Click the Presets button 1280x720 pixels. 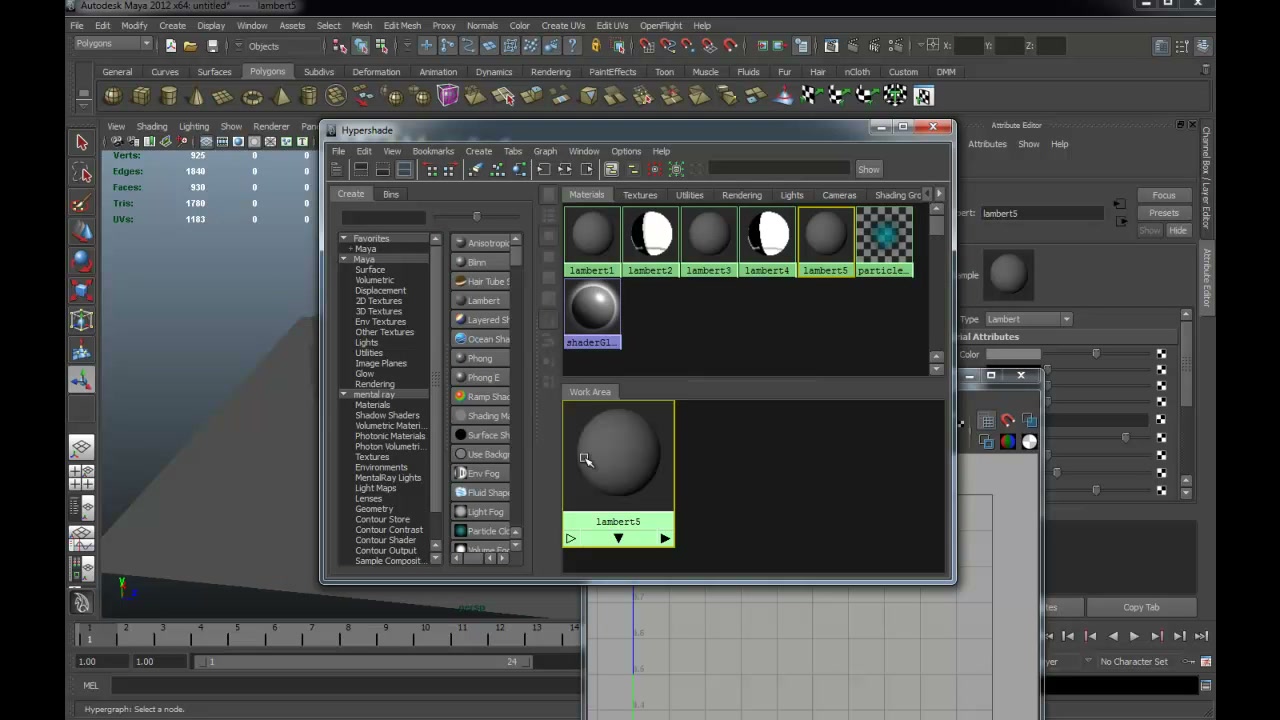coord(1164,213)
